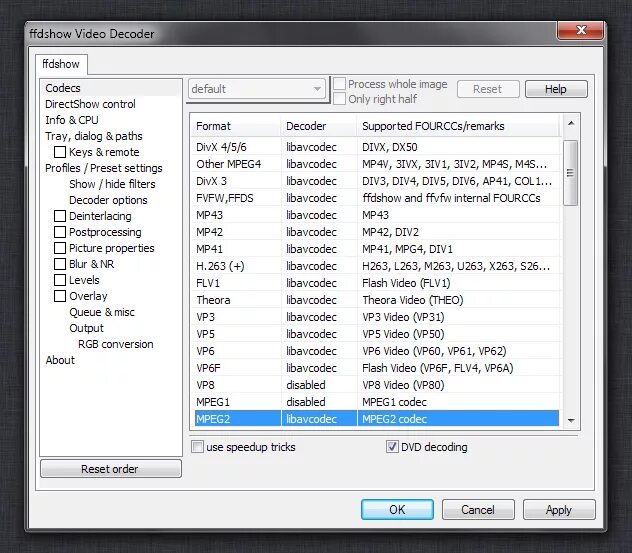
Task: Click Theora Video (THEO) remarks cell
Action: tap(458, 300)
